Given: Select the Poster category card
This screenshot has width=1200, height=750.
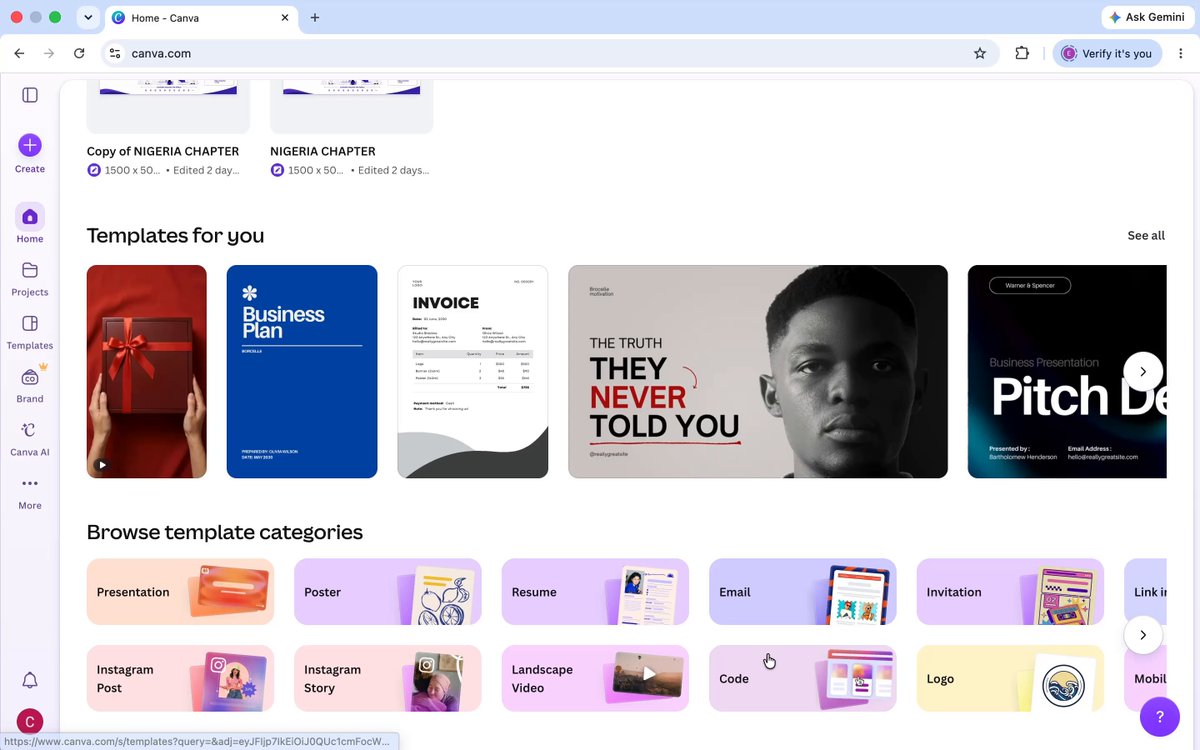Looking at the screenshot, I should [x=388, y=592].
